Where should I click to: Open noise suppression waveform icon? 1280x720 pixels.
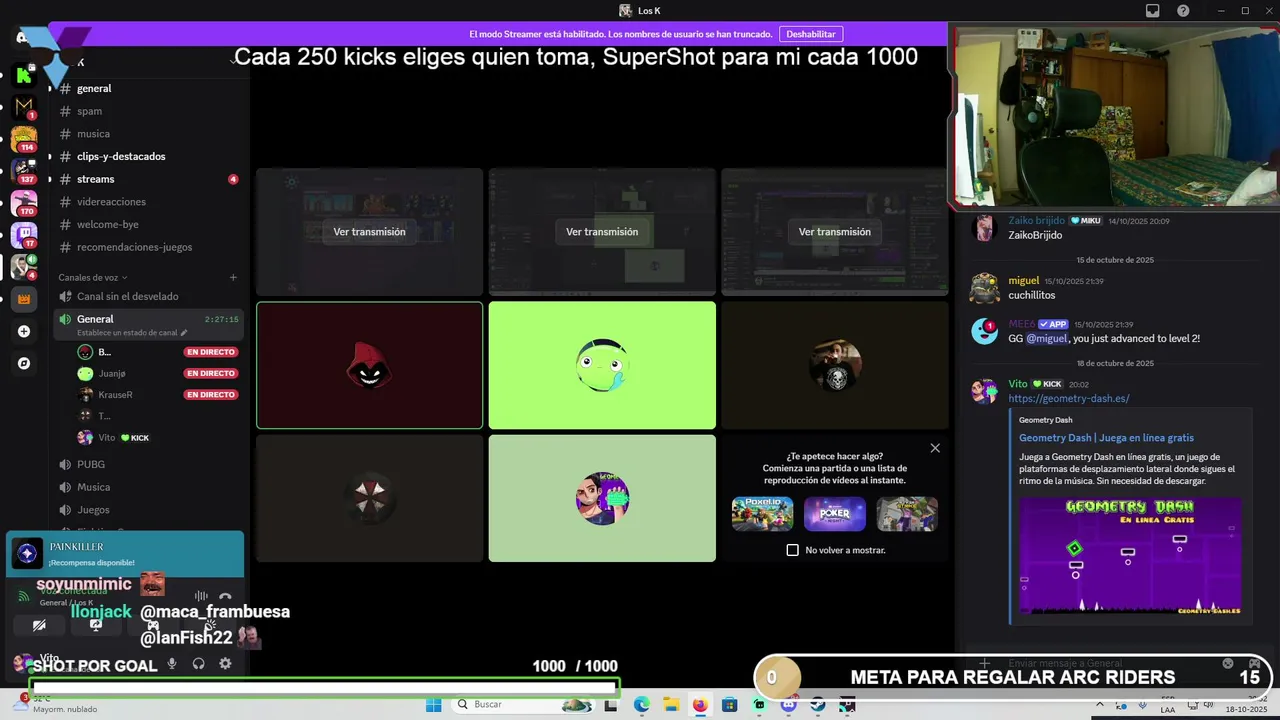click(201, 596)
